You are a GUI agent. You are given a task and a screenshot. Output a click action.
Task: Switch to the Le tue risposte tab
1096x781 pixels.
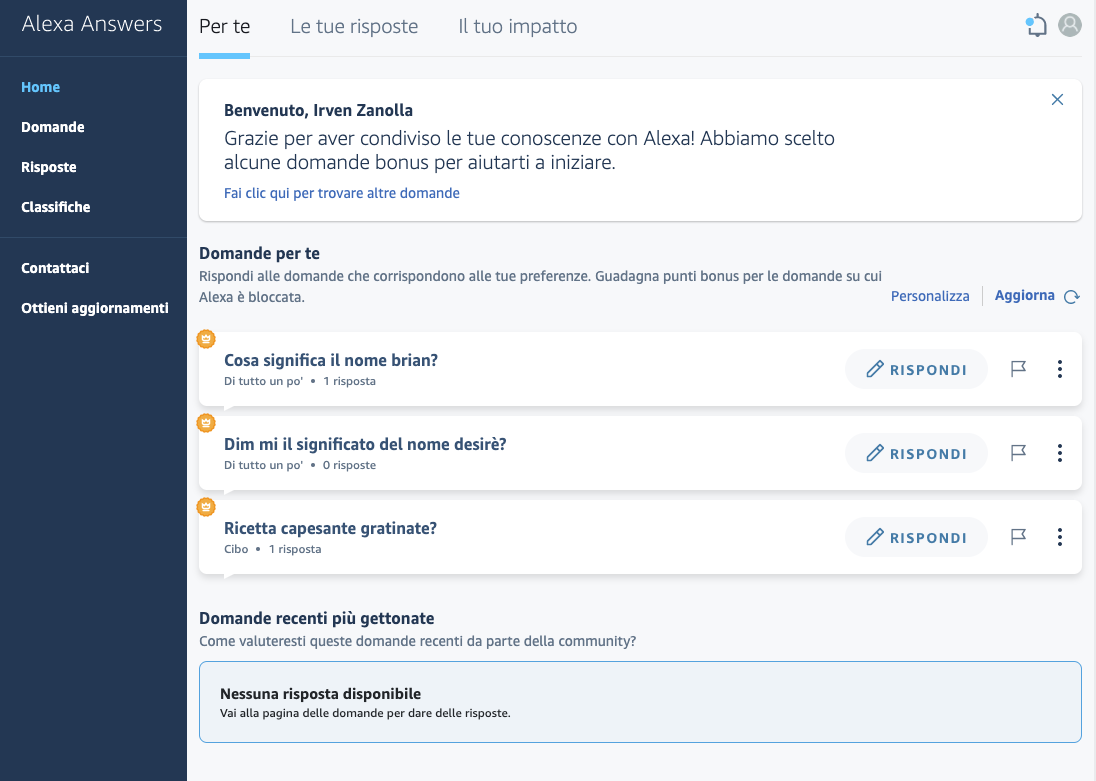coord(354,27)
